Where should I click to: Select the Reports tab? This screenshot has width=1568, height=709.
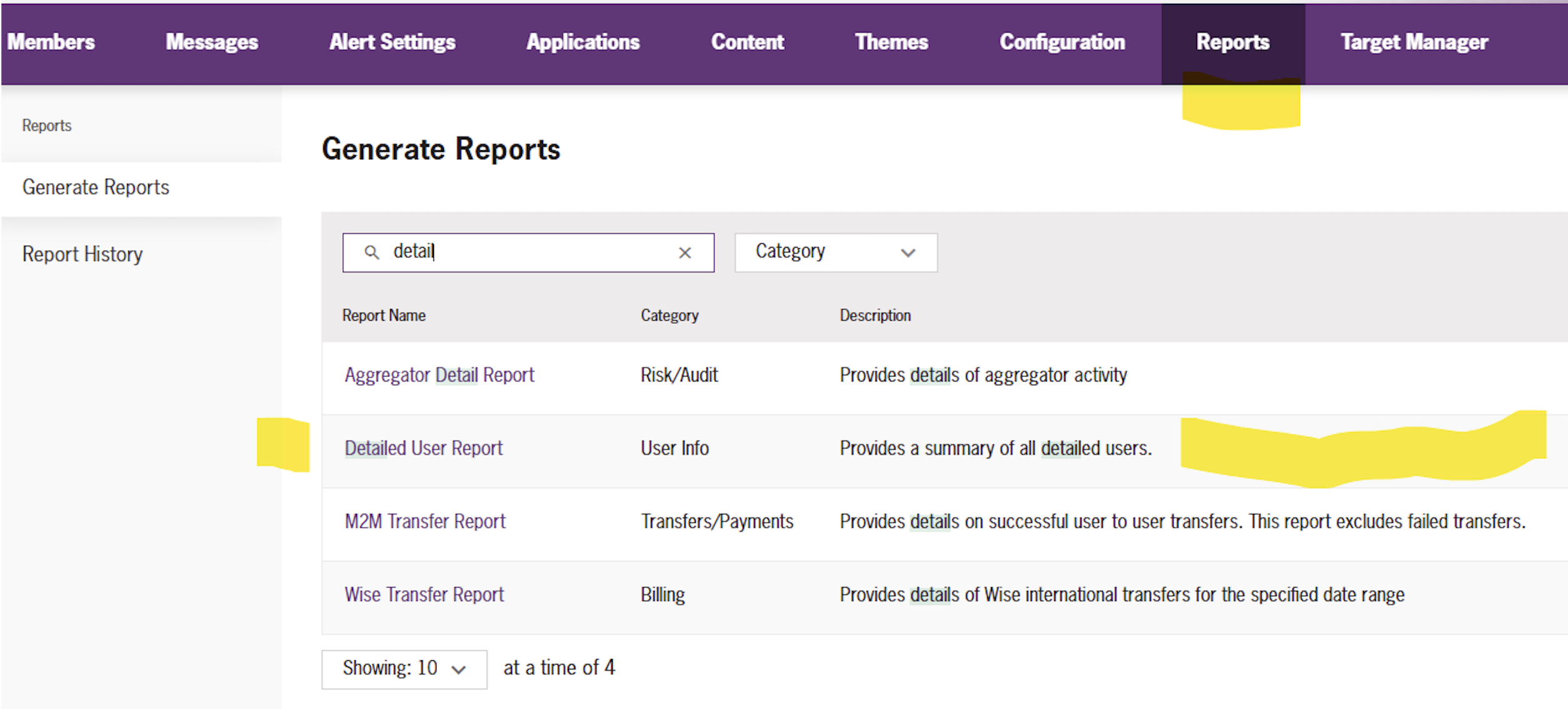click(1233, 42)
